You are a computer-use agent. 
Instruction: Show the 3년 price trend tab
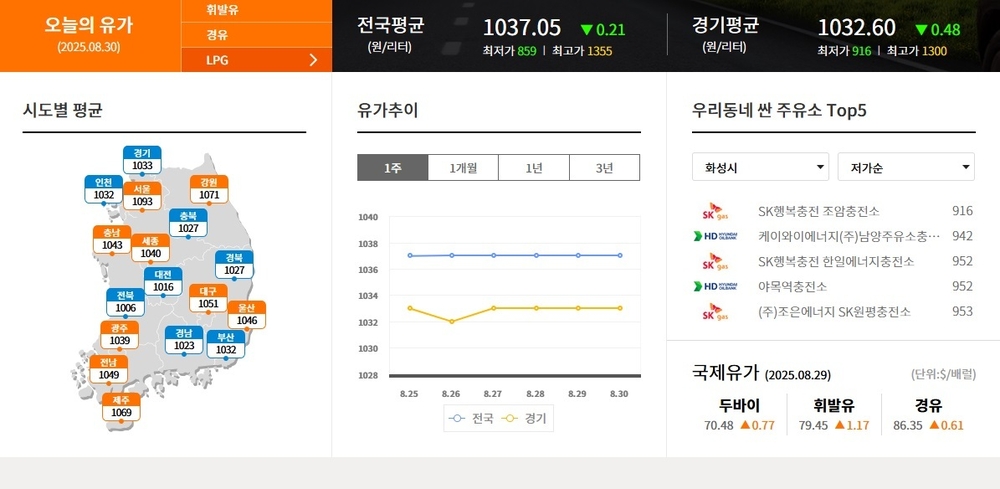point(604,168)
